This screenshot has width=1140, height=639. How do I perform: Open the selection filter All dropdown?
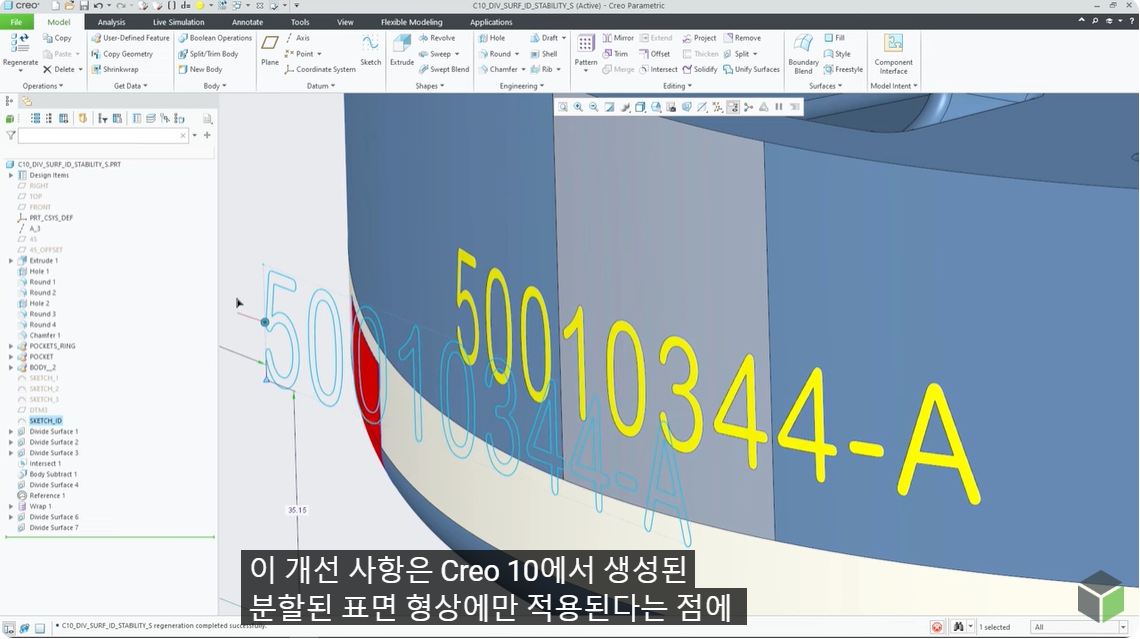(x=1079, y=627)
